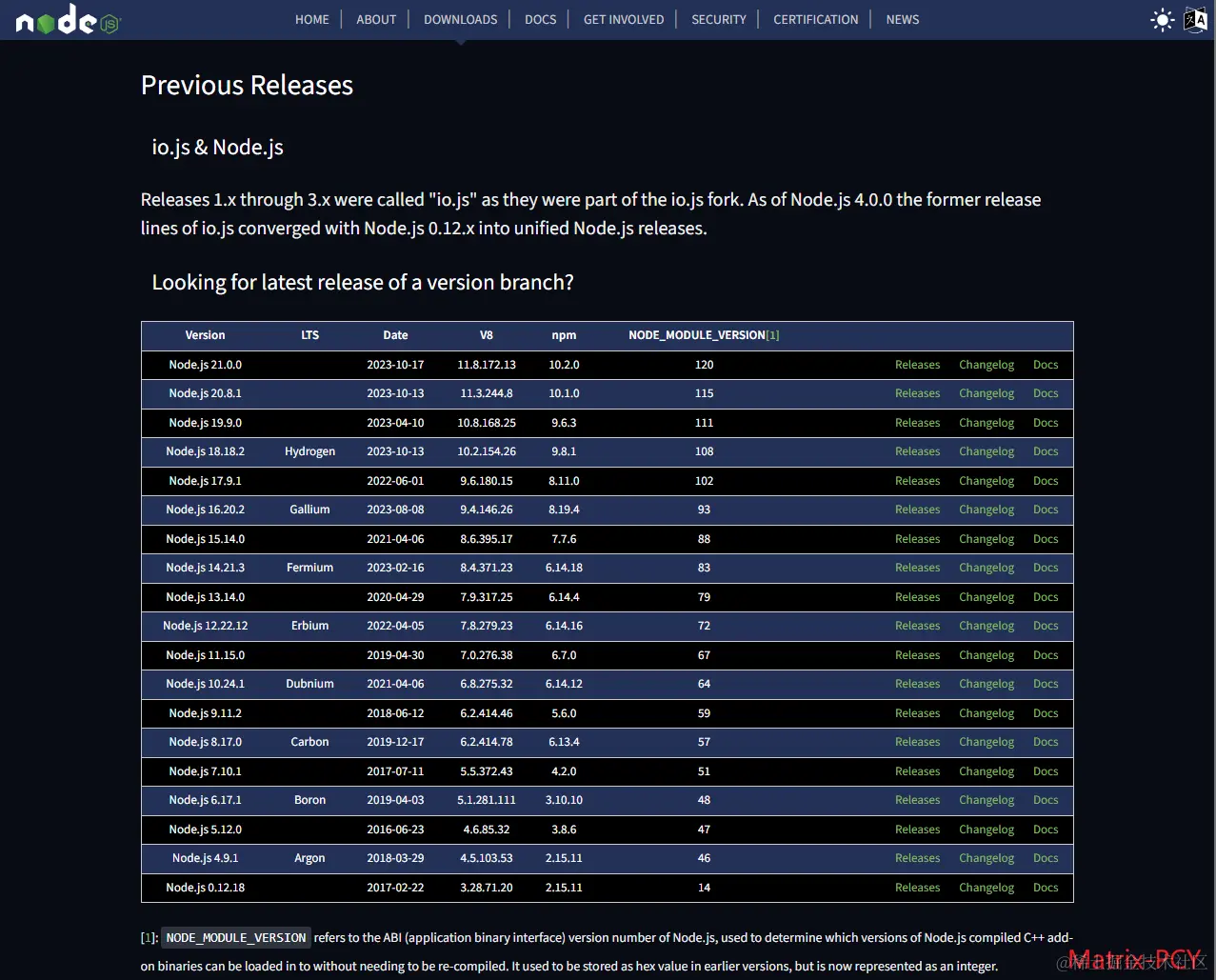Viewport: 1216px width, 980px height.
Task: Open the DOCS menu item
Action: 540,19
